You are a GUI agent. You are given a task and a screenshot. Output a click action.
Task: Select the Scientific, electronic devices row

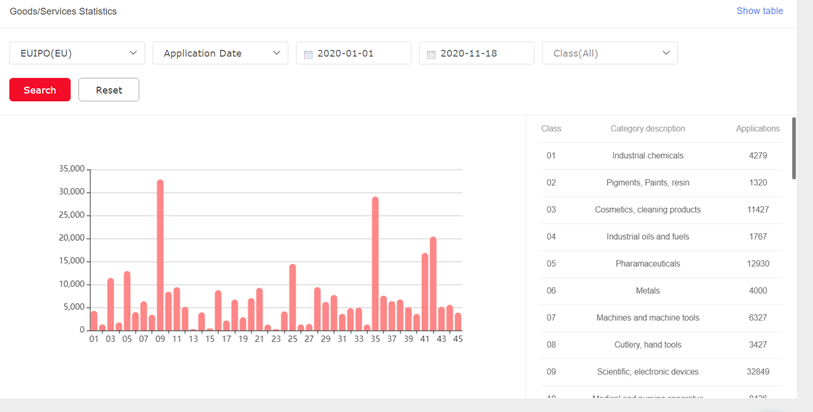(661, 372)
